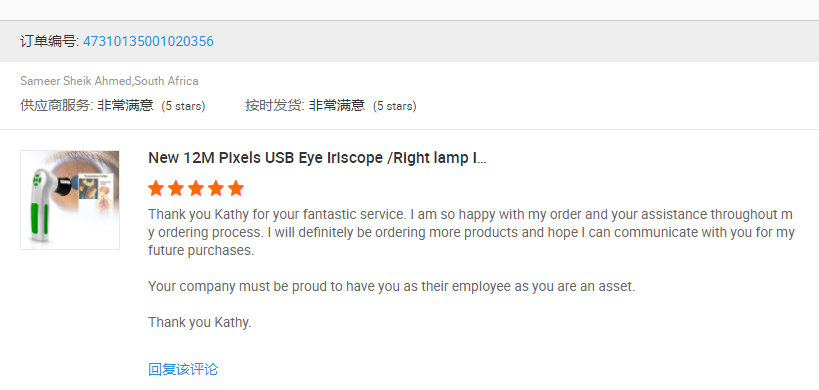The width and height of the screenshot is (819, 390).
Task: Open order number 47310135001020356 link
Action: pyautogui.click(x=148, y=41)
